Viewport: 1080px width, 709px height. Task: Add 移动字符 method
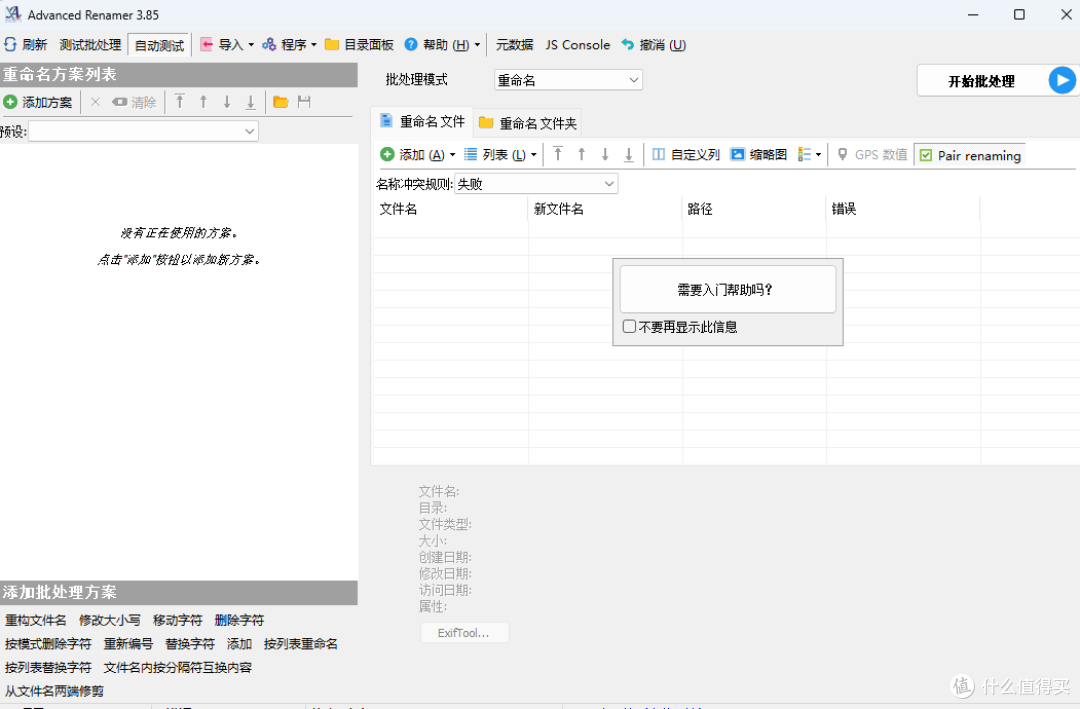coord(178,620)
